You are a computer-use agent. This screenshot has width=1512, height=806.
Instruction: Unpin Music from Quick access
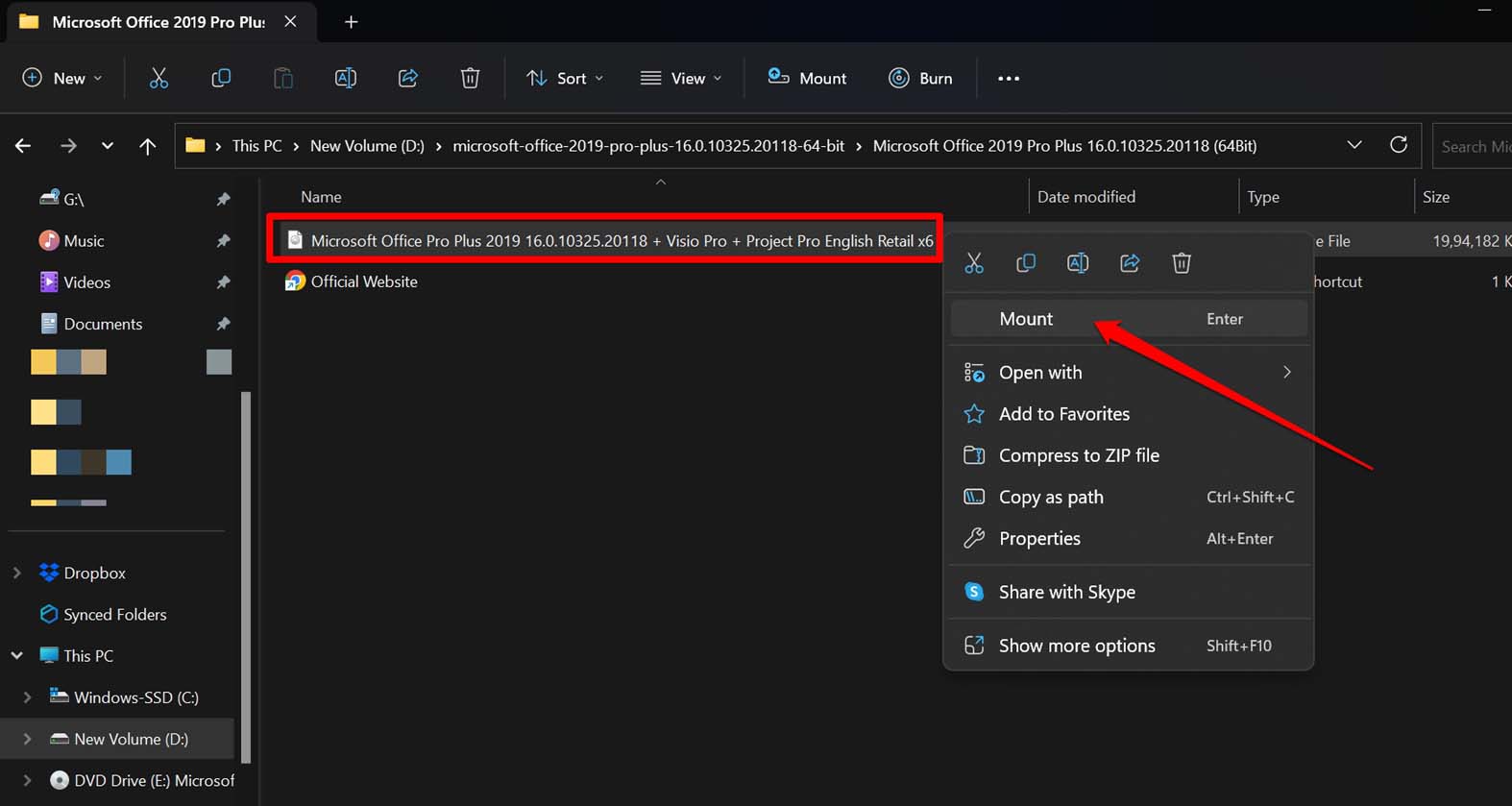pyautogui.click(x=223, y=240)
